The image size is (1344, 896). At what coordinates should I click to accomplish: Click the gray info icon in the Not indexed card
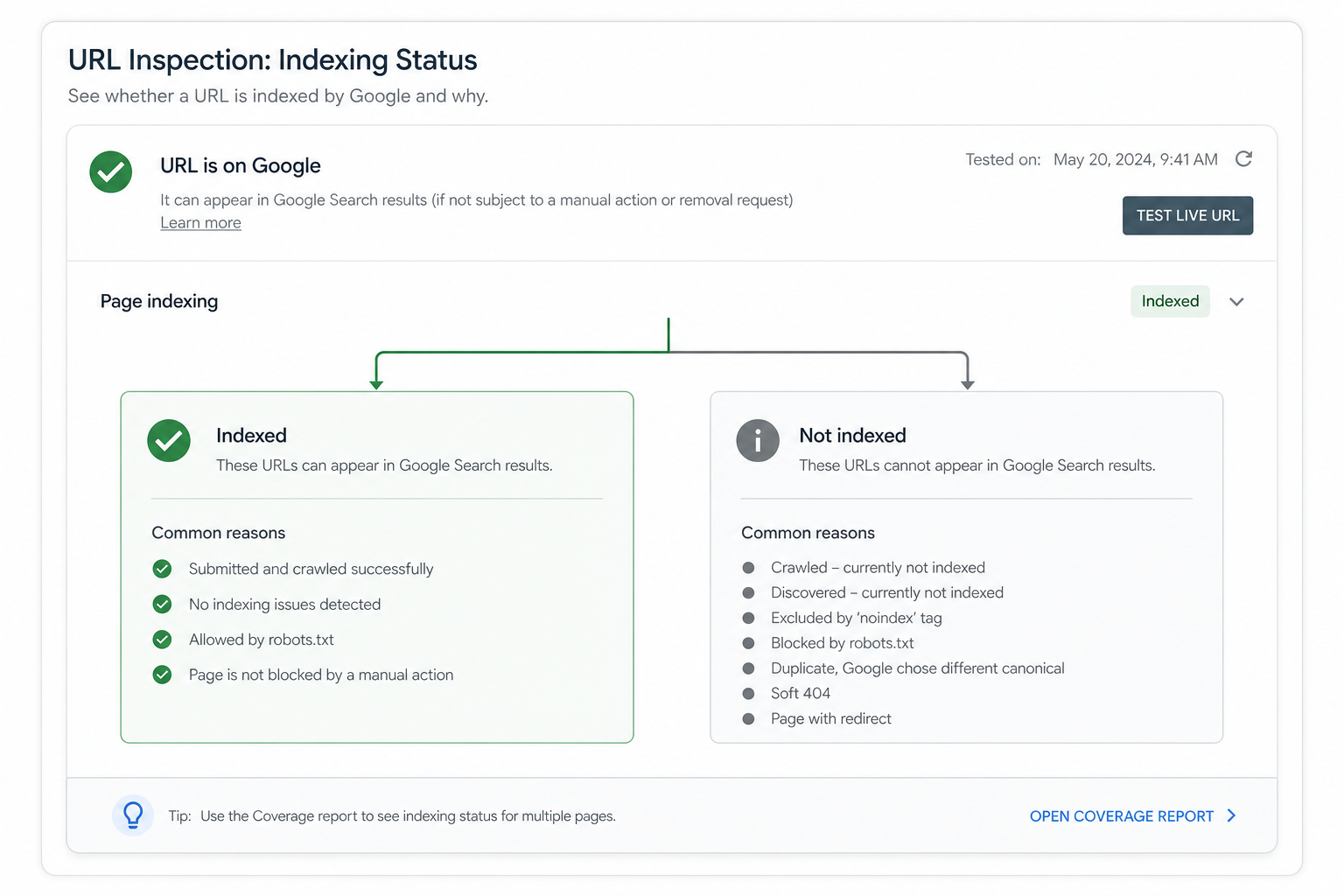tap(758, 441)
